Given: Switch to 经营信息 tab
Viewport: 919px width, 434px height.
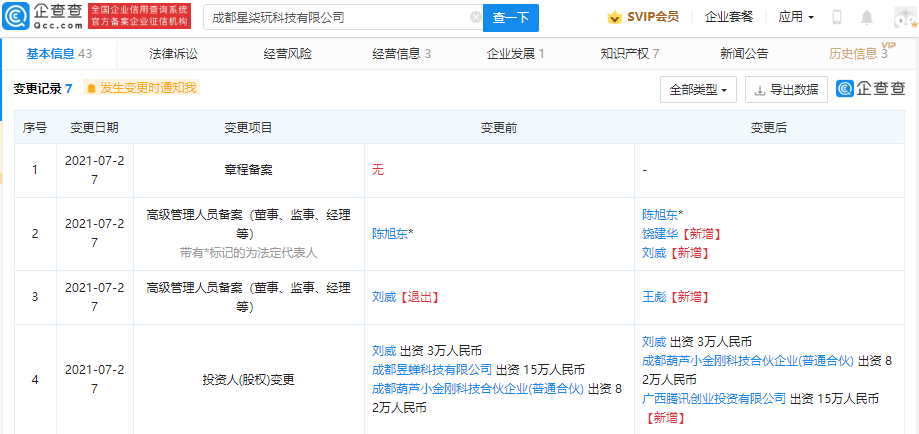Looking at the screenshot, I should click(x=401, y=54).
